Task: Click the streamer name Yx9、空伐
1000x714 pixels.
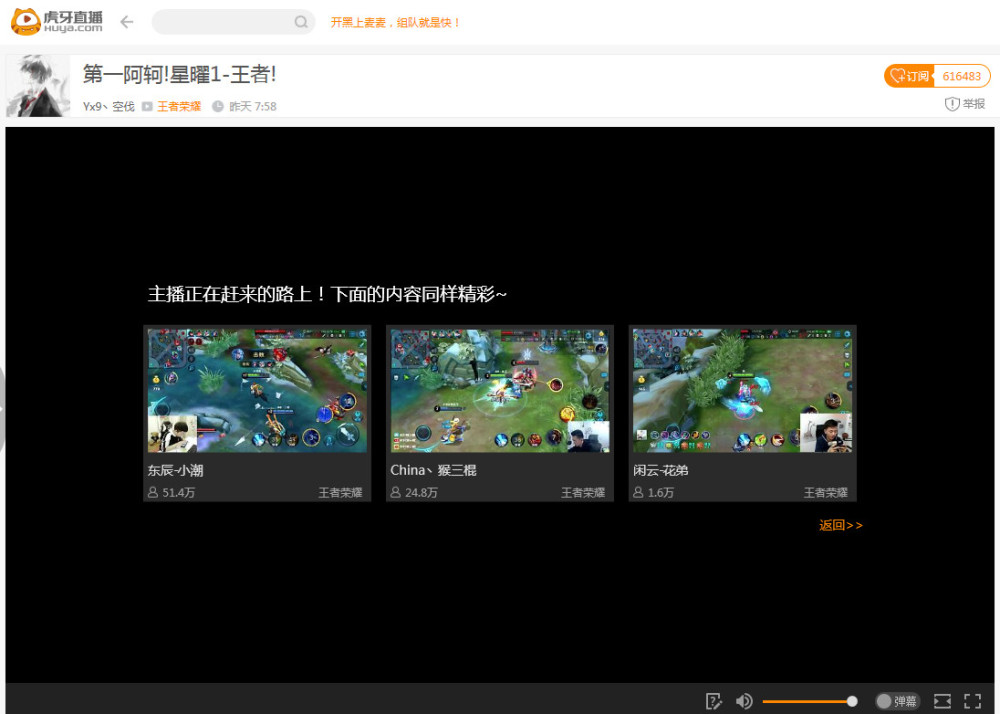Action: point(108,106)
